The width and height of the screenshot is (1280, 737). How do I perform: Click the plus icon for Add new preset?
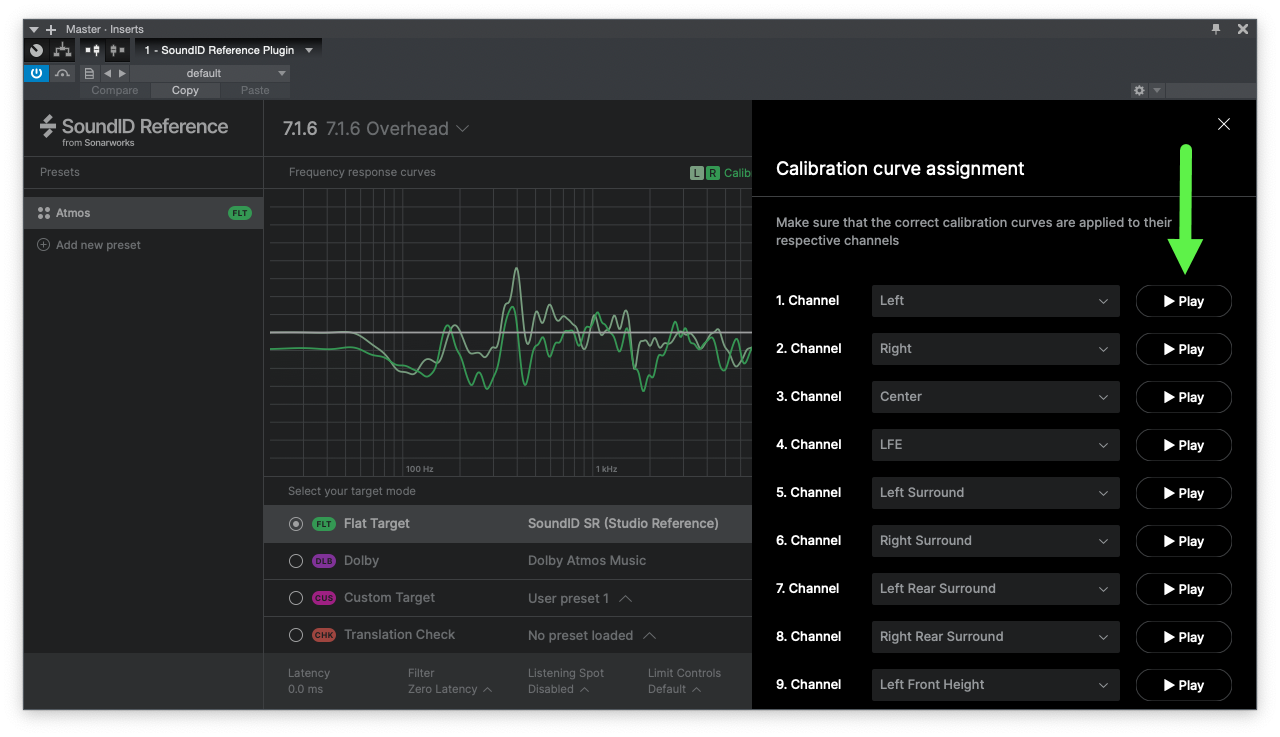point(43,245)
